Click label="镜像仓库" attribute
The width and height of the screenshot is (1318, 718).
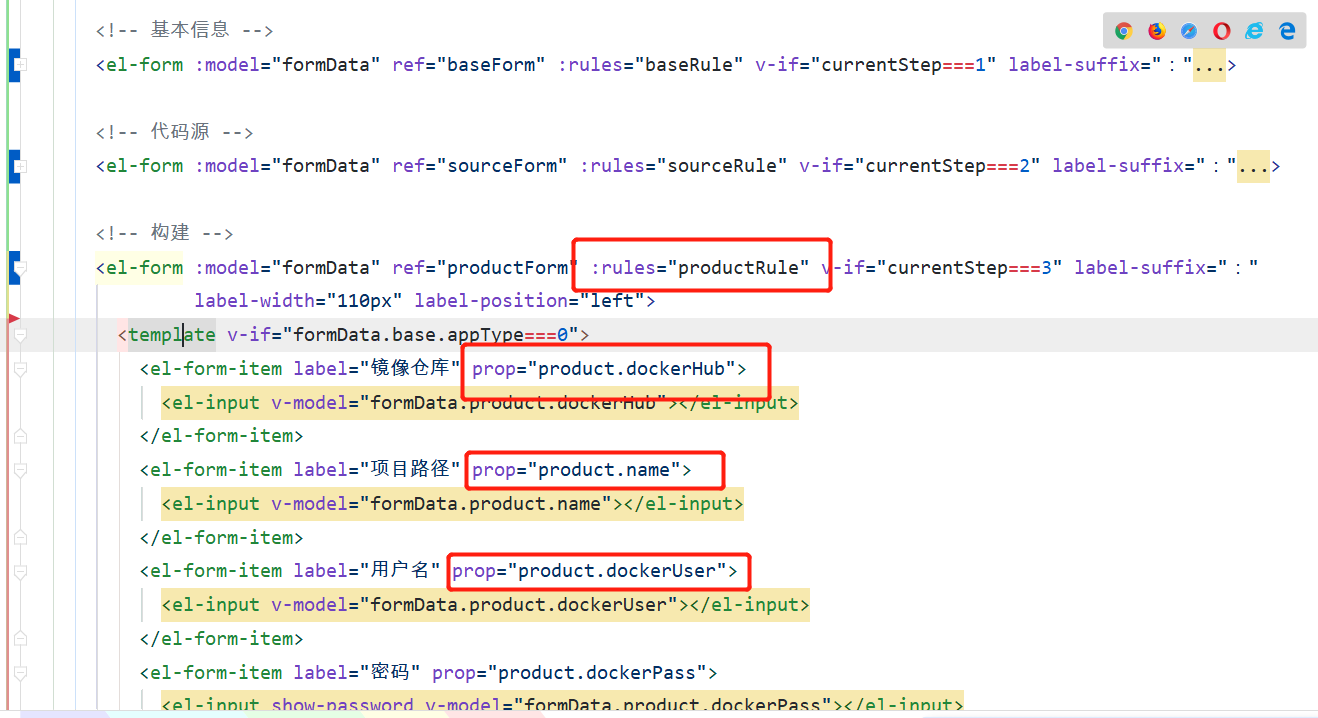coord(377,369)
